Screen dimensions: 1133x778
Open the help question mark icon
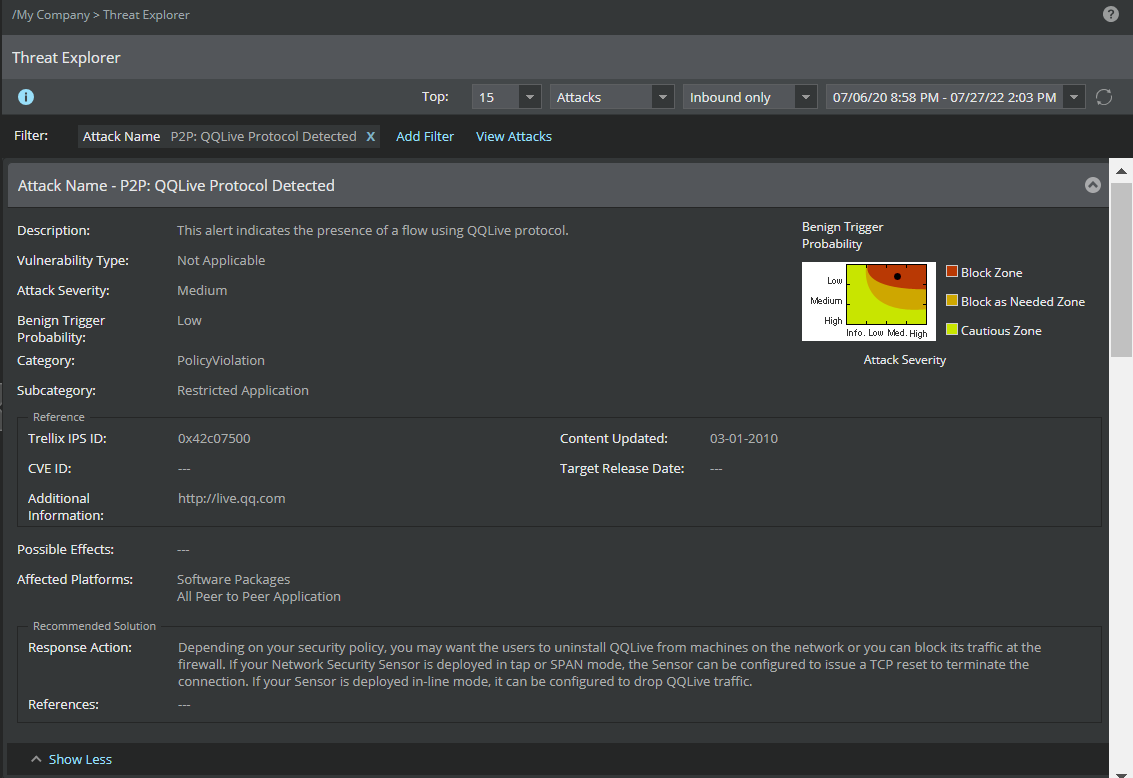(1111, 14)
